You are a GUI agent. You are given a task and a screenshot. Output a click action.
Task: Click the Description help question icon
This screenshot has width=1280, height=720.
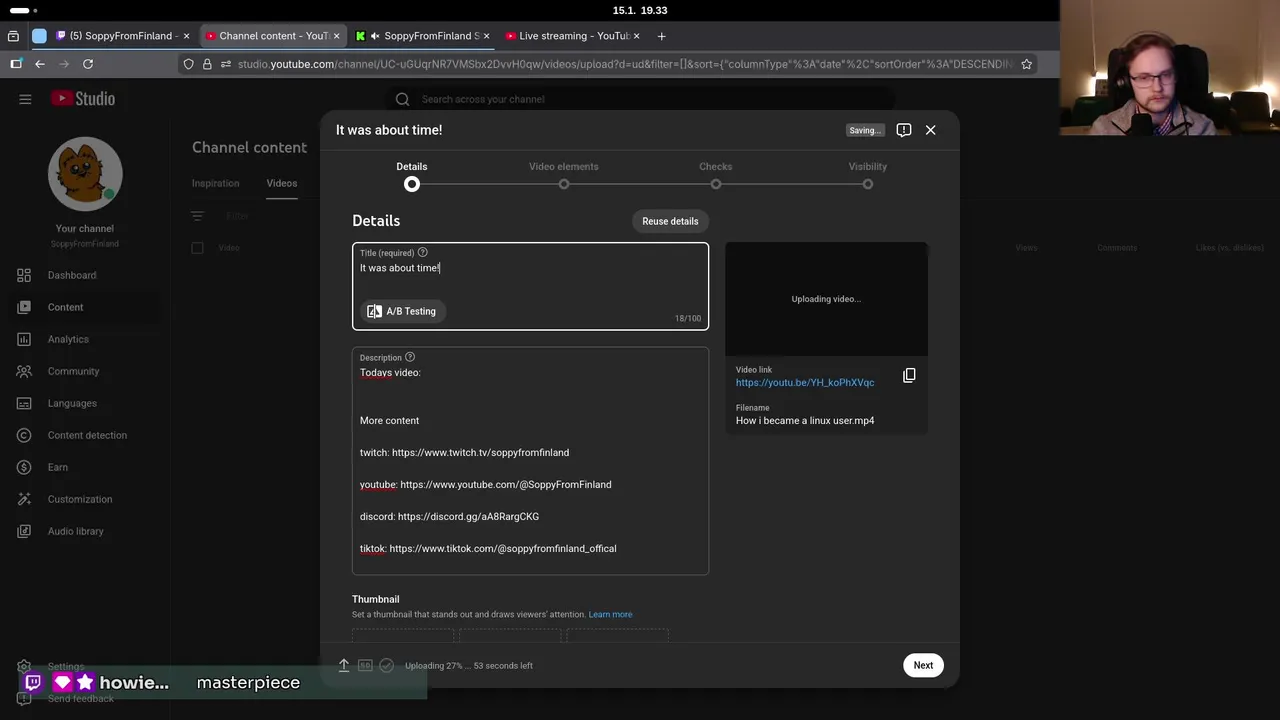coord(410,357)
